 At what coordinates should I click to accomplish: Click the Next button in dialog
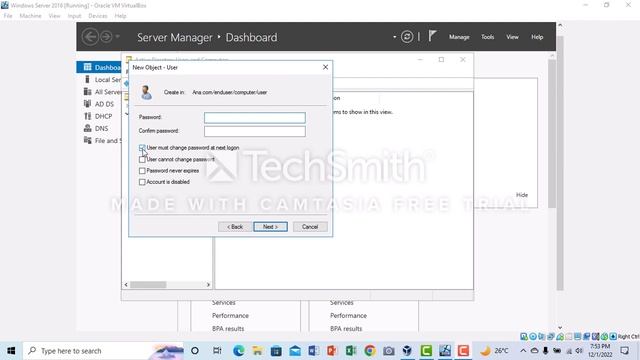click(x=270, y=227)
